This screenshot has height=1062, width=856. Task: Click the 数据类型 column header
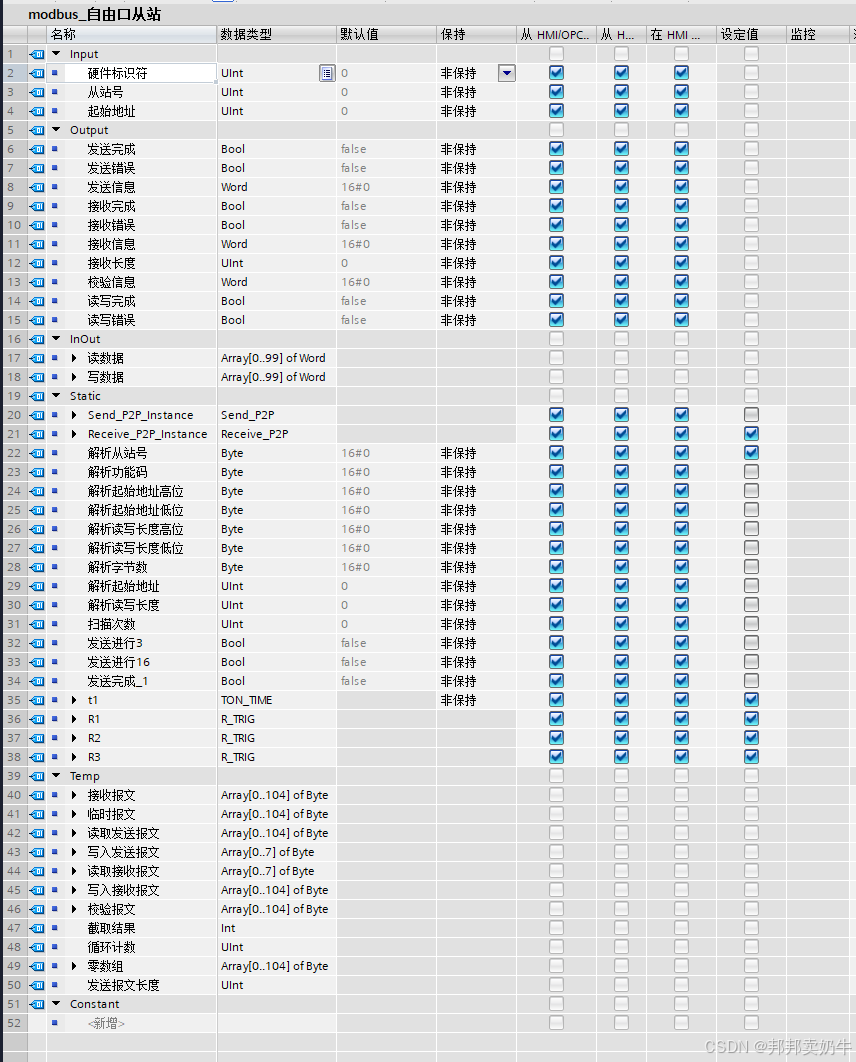276,35
